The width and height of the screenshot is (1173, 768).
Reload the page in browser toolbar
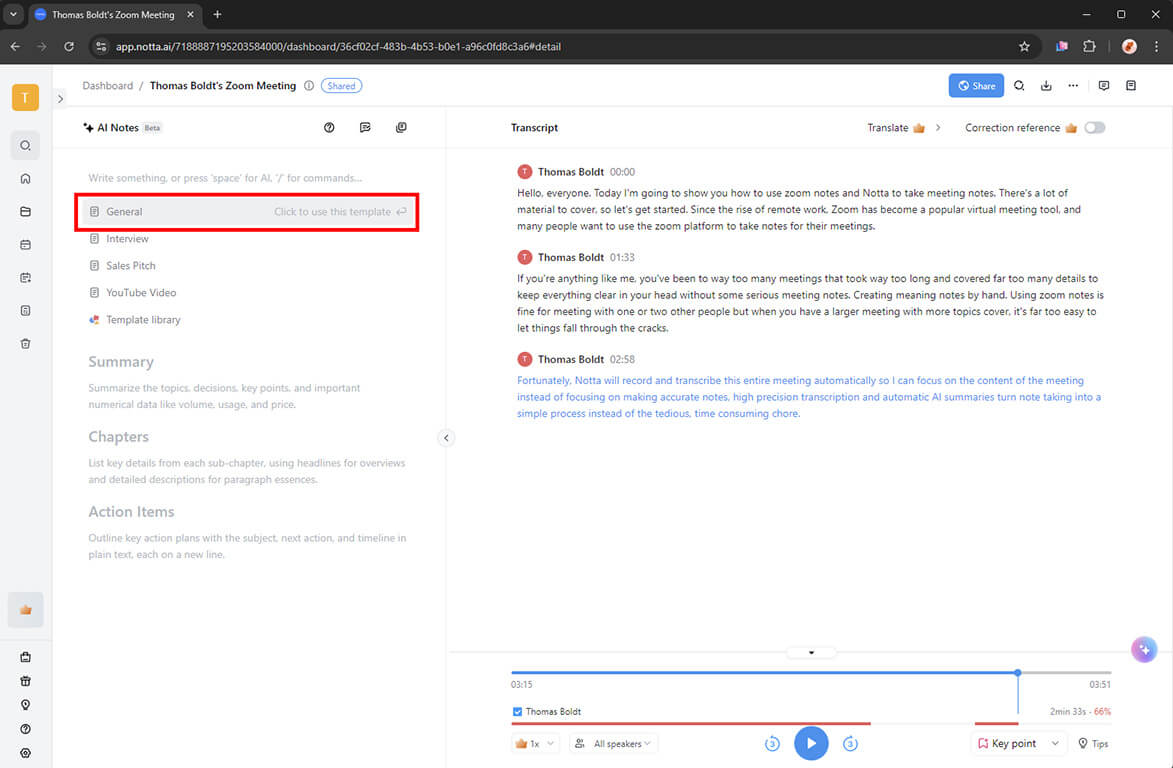[x=69, y=46]
